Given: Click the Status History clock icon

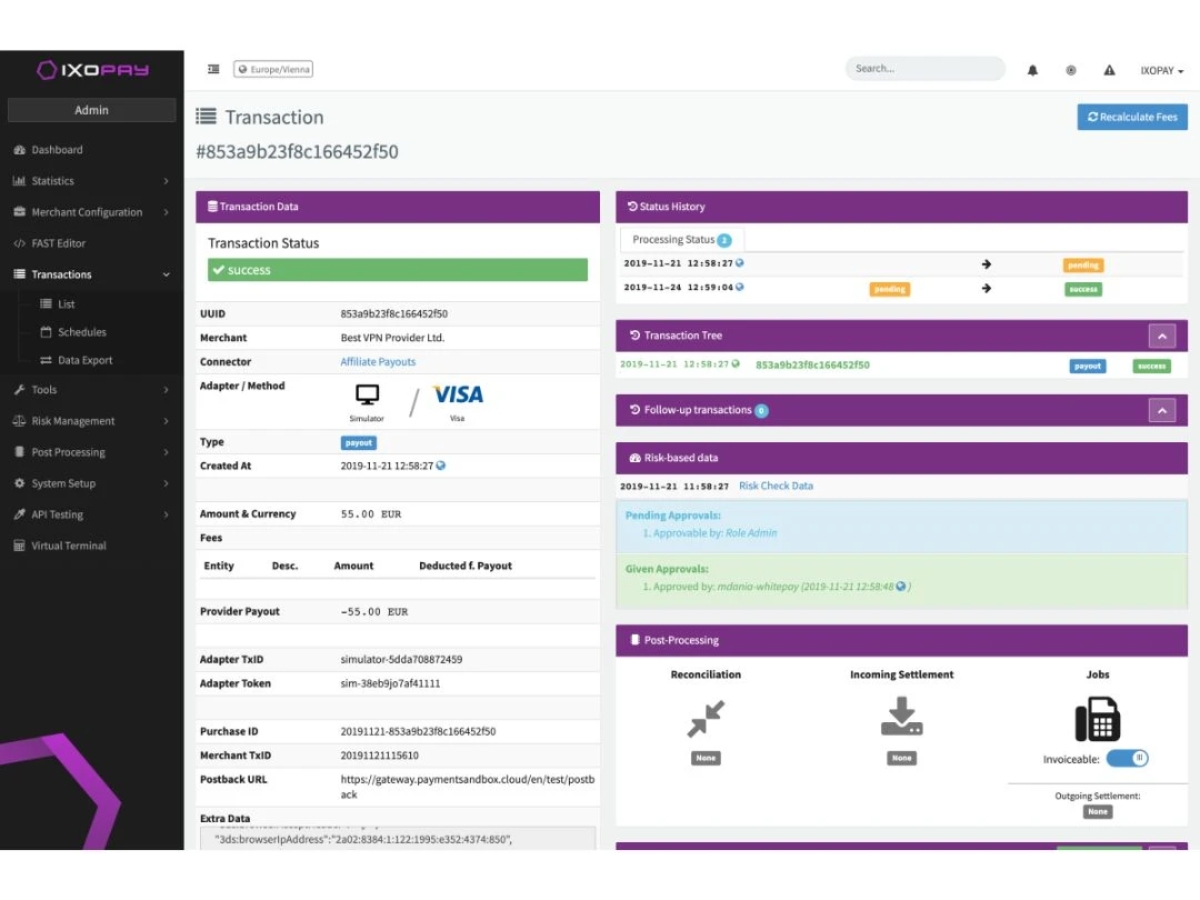Looking at the screenshot, I should tap(632, 207).
